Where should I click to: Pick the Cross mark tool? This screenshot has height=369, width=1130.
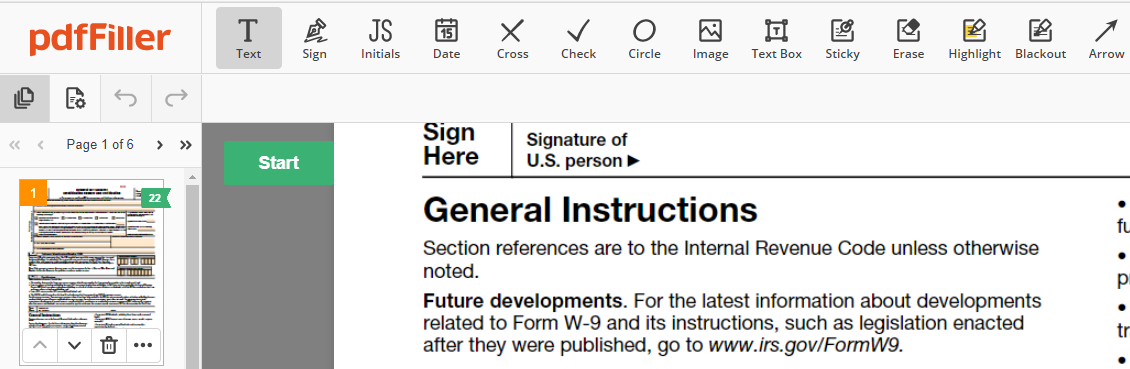[x=512, y=38]
